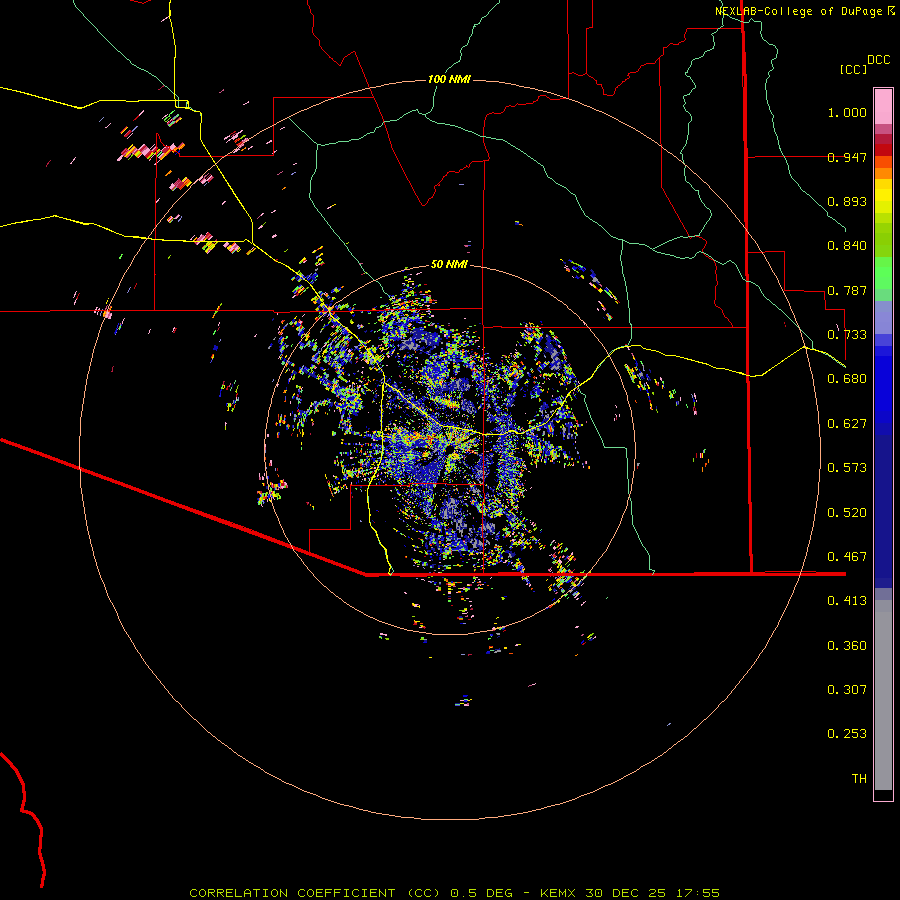
Task: Click the 0.5 DEG elevation text
Action: (481, 893)
